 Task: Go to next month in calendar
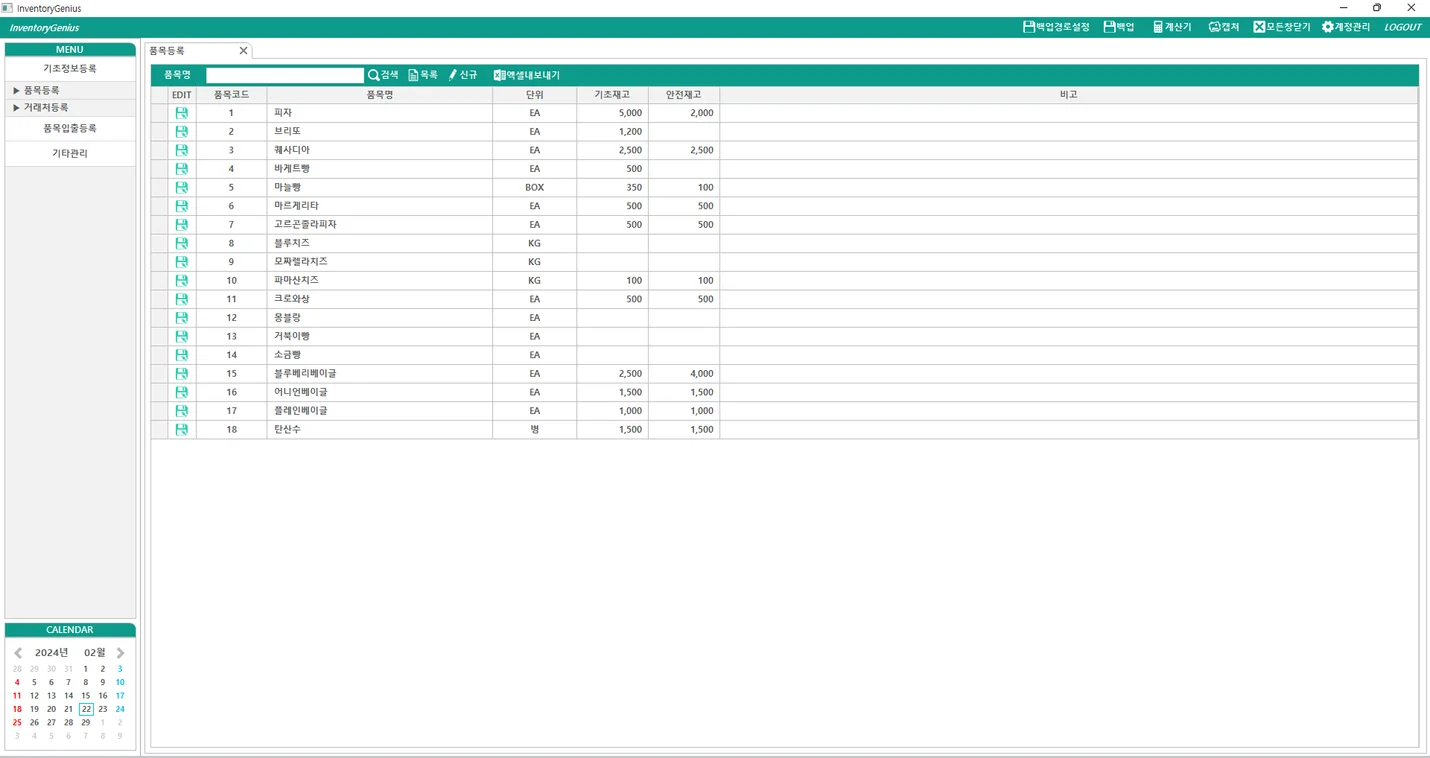tap(121, 653)
